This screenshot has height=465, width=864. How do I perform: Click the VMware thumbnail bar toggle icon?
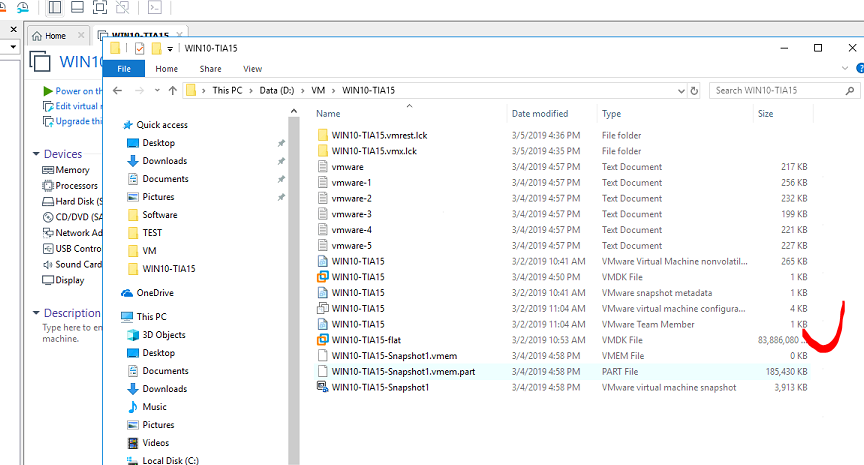coord(78,7)
